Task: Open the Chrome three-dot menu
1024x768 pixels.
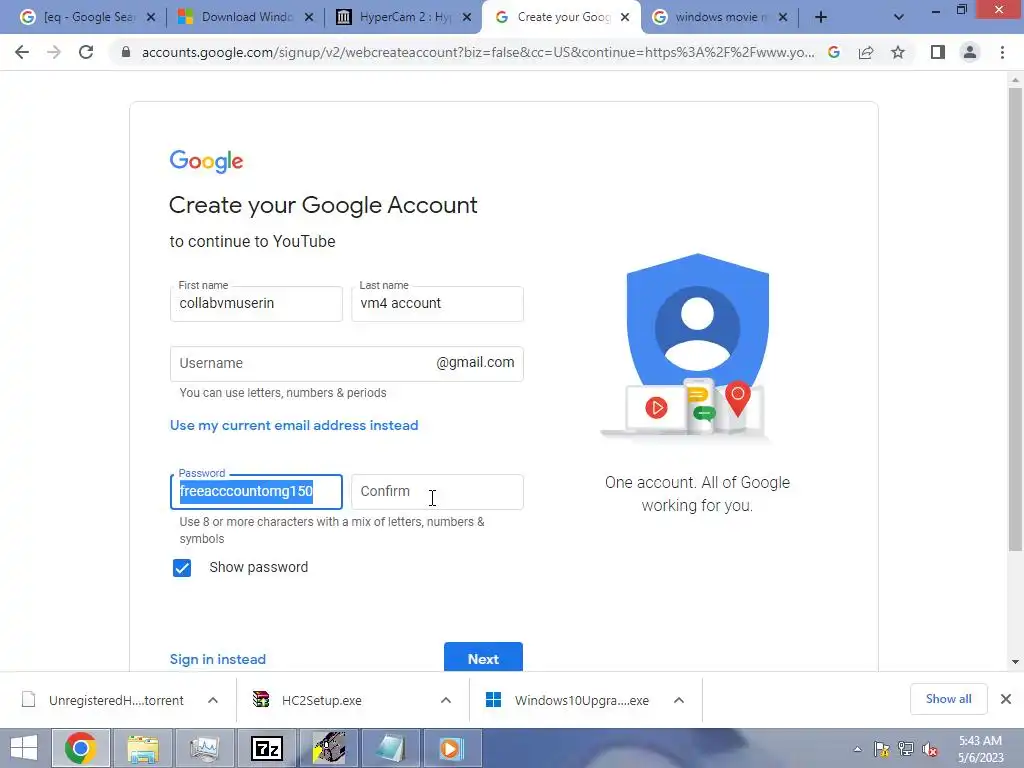Action: tap(1002, 52)
